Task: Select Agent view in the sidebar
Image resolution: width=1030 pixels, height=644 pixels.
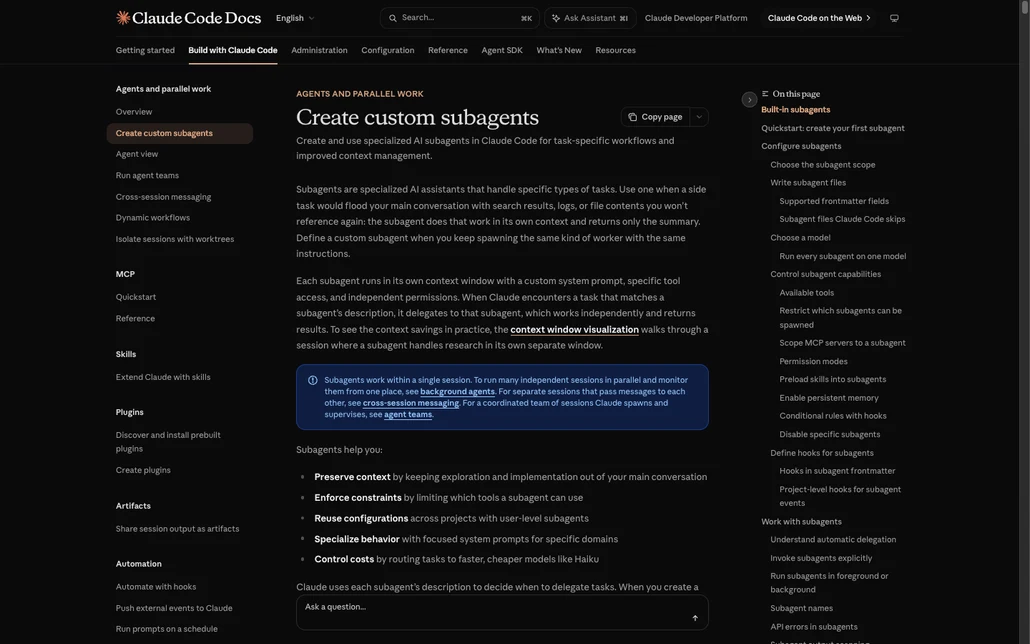Action: click(137, 154)
